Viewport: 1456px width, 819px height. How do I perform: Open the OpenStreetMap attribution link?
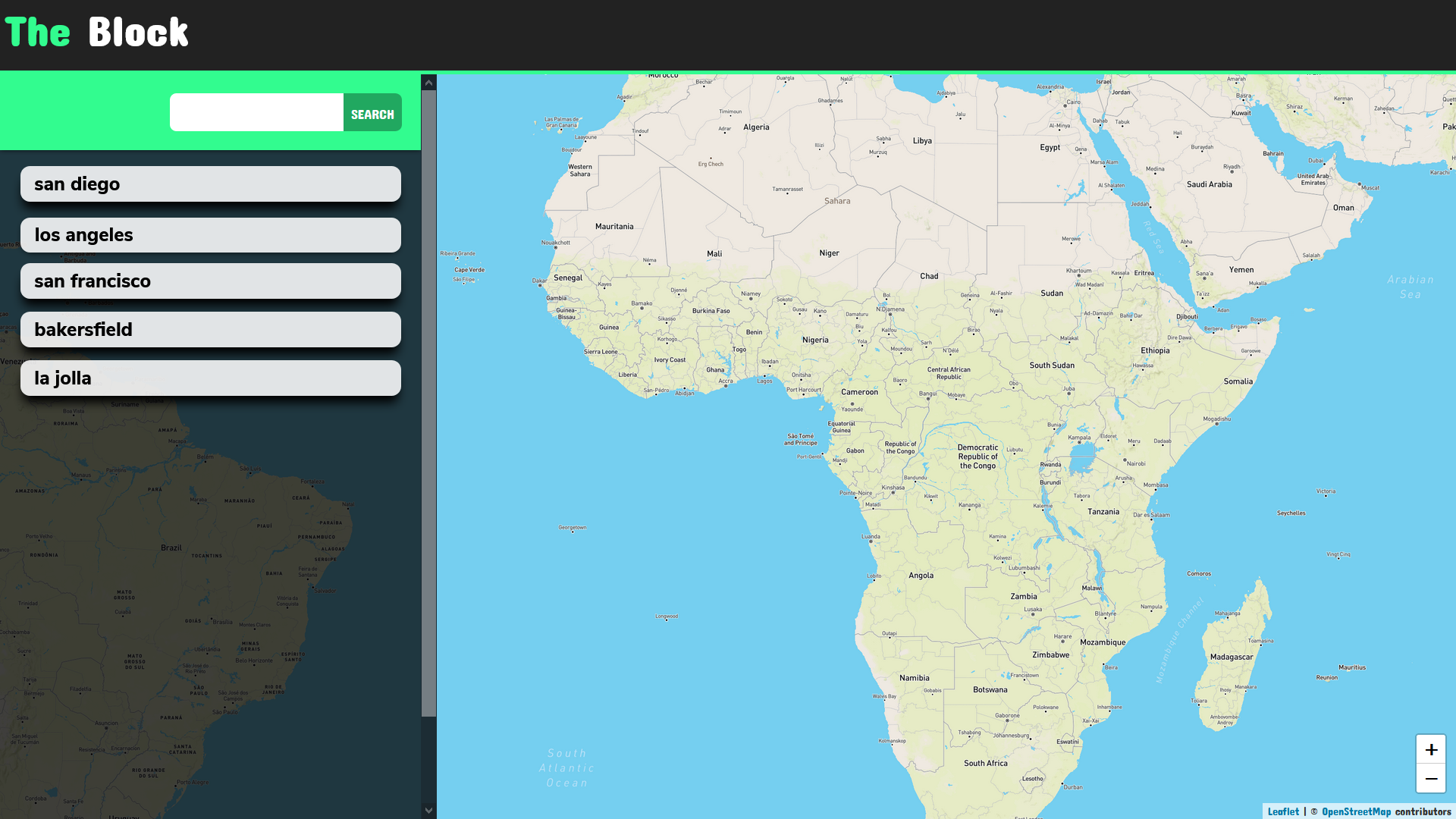click(x=1356, y=811)
